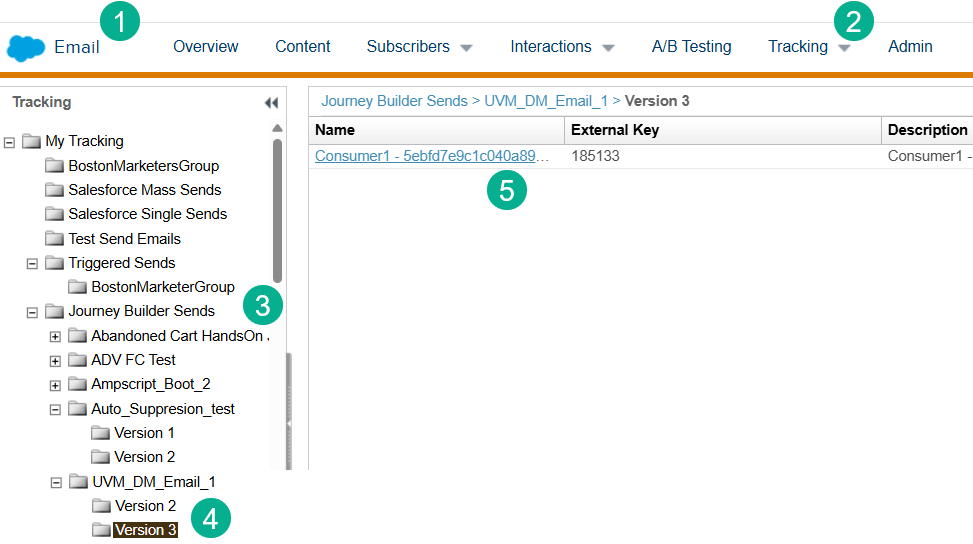The width and height of the screenshot is (973, 544).
Task: Open the Content menu item
Action: pos(303,47)
